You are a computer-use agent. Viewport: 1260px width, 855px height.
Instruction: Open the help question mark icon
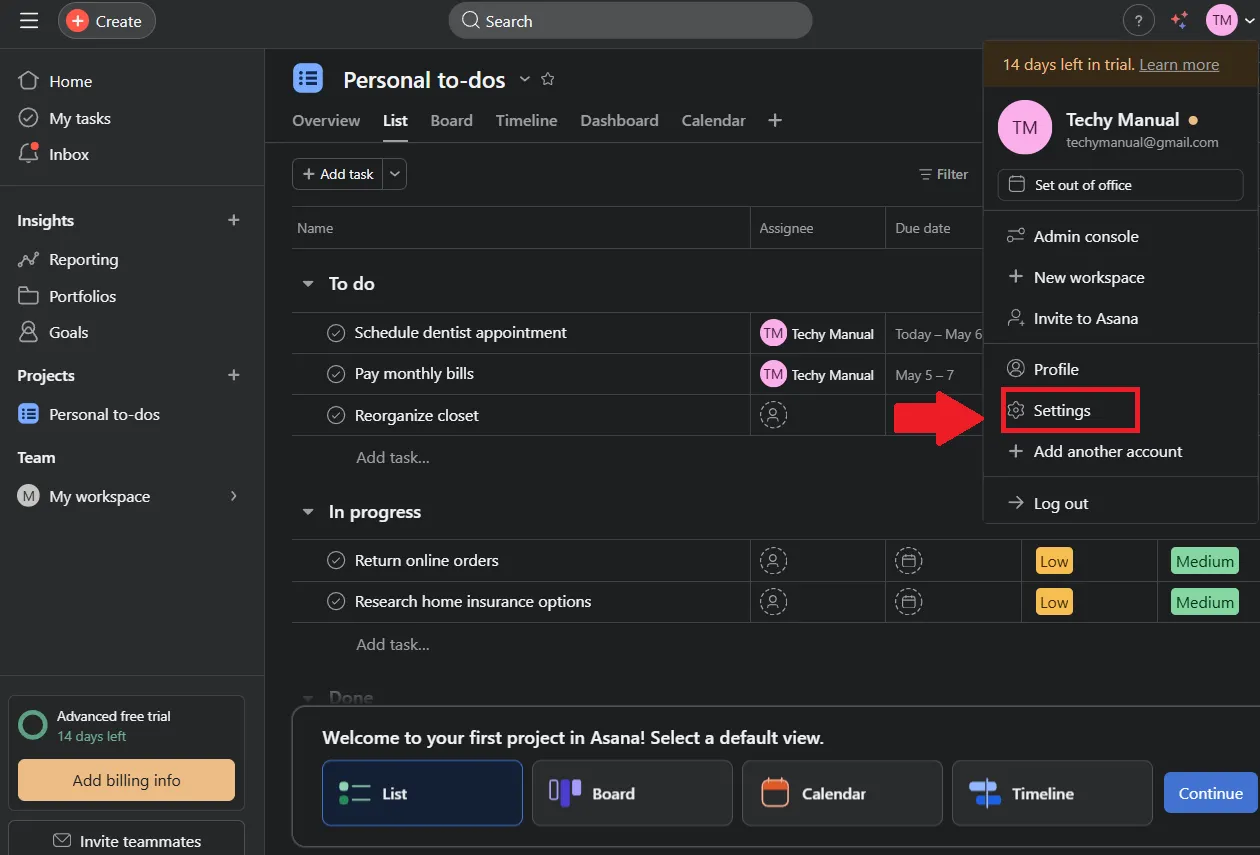tap(1138, 21)
